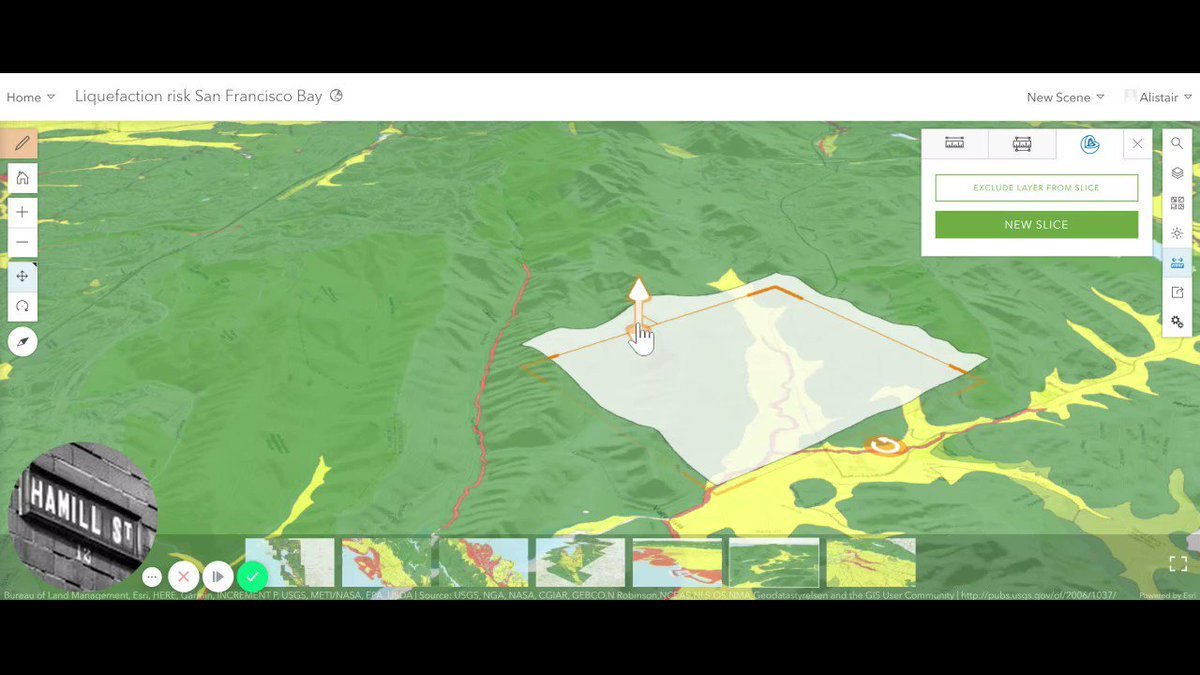
Task: Enable the pan navigation mode
Action: [x=21, y=276]
